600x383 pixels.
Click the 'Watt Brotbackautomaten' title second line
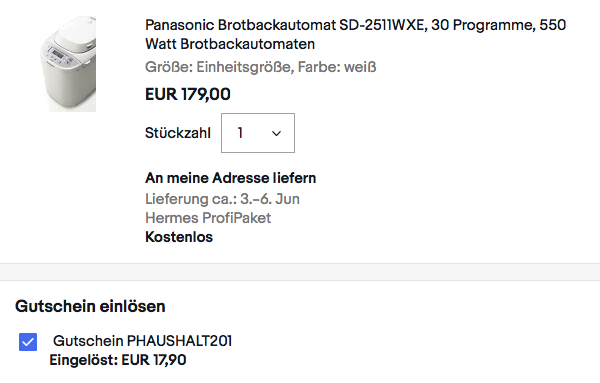[x=230, y=44]
